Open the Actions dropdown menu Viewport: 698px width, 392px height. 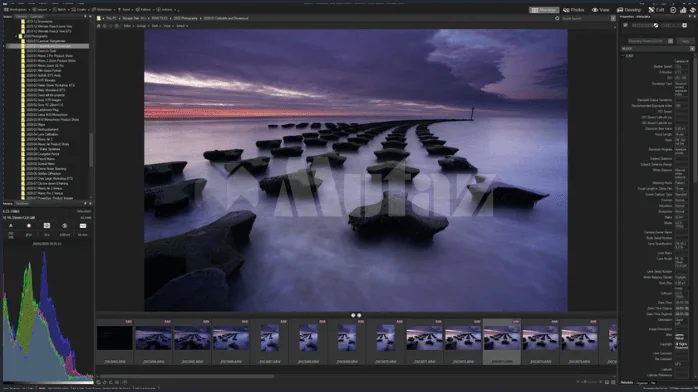[166, 9]
